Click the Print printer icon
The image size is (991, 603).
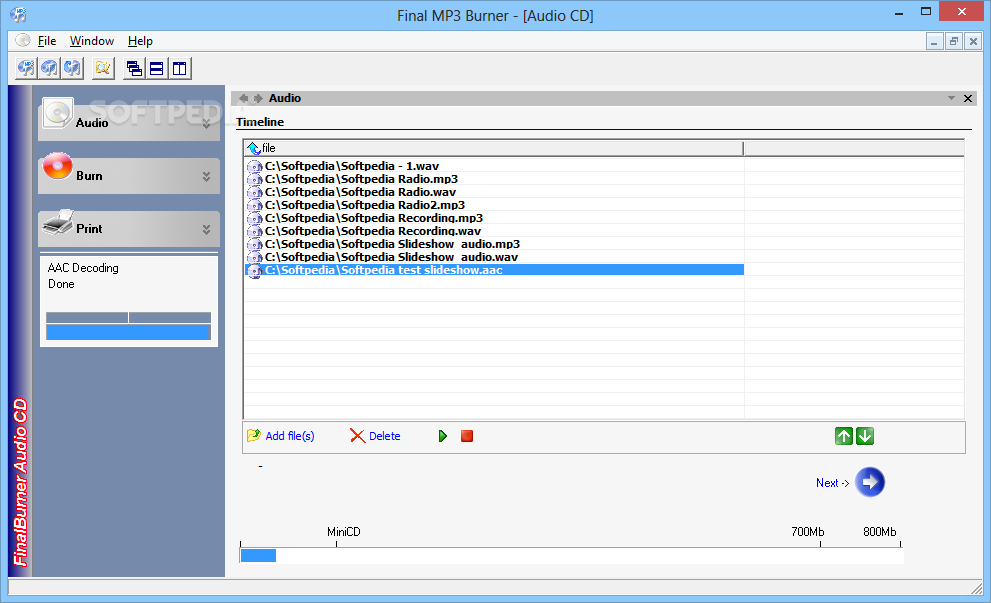[x=58, y=222]
